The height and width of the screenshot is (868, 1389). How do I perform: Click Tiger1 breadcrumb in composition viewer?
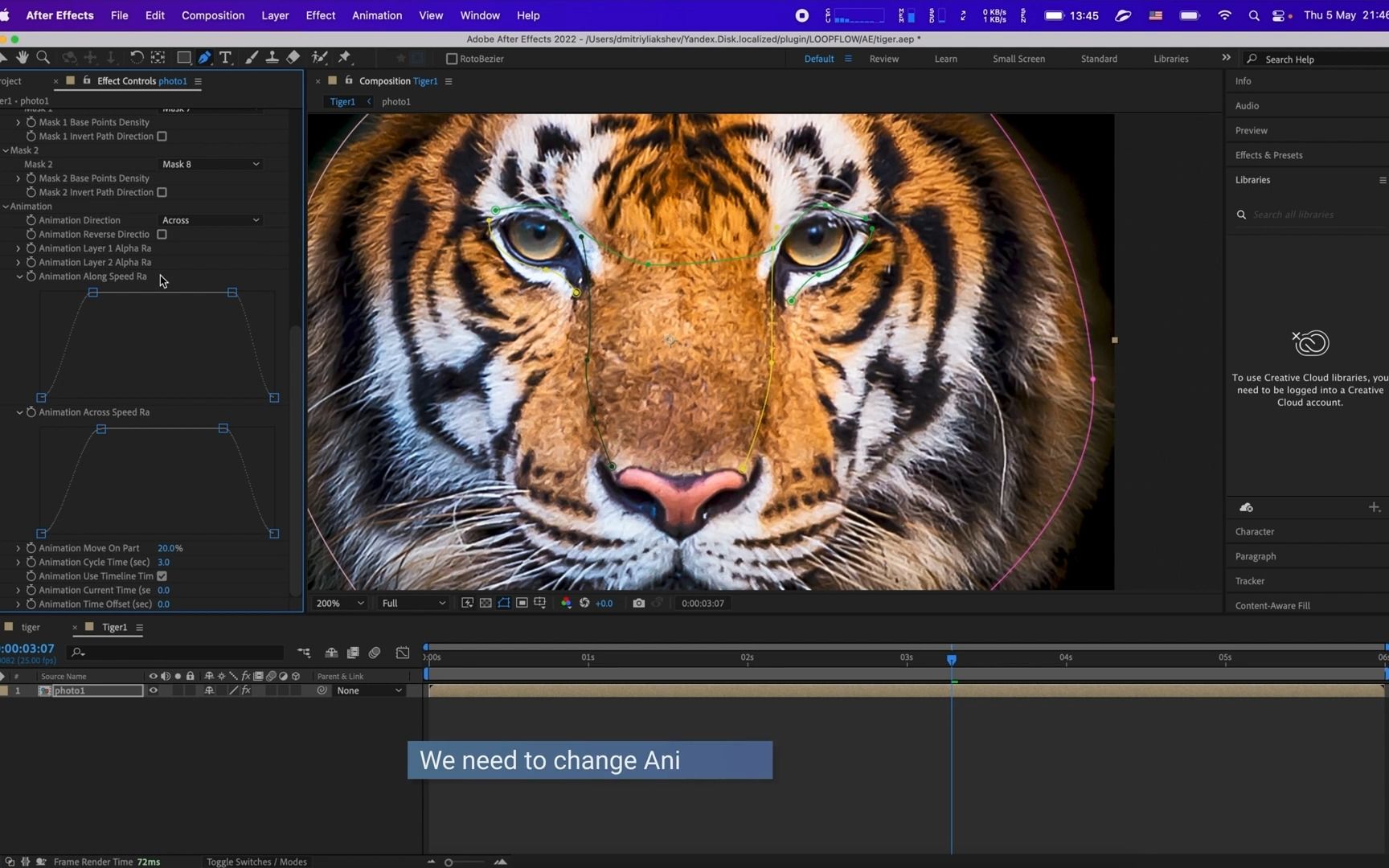click(x=342, y=101)
